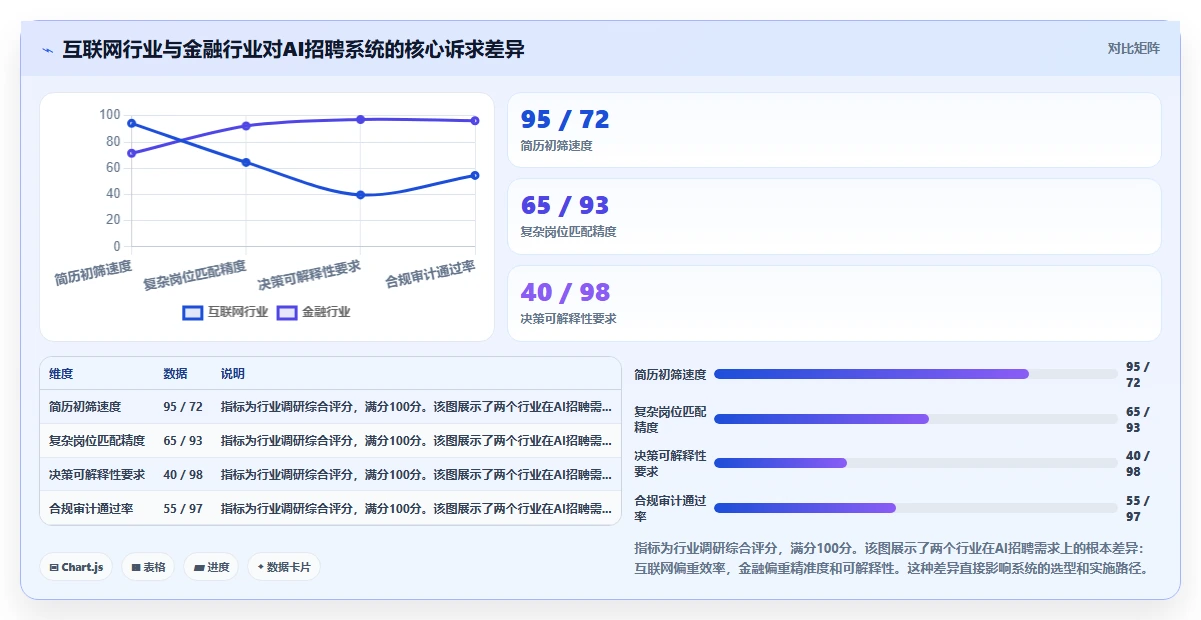Screen dimensions: 1201x620
Task: Click the 55 / 97 value in the table
Action: coord(183,509)
